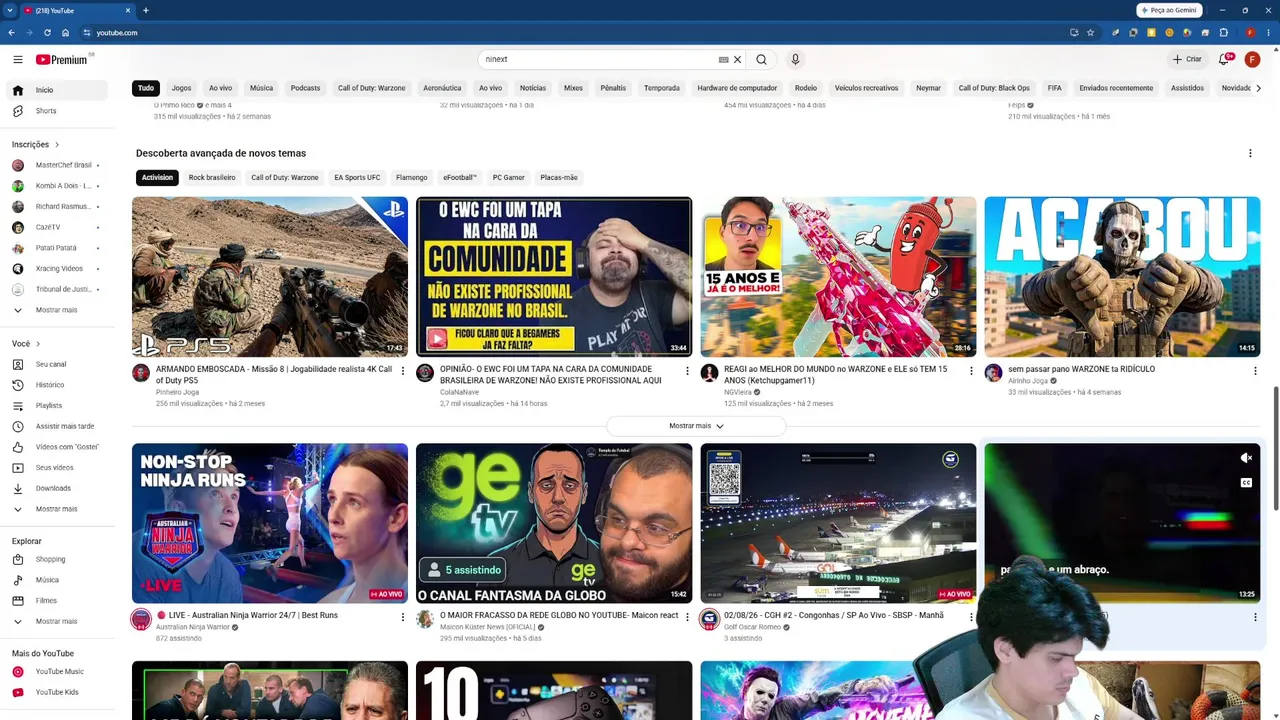Click the YouTube search input field
Viewport: 1280px width, 720px height.
coord(598,60)
